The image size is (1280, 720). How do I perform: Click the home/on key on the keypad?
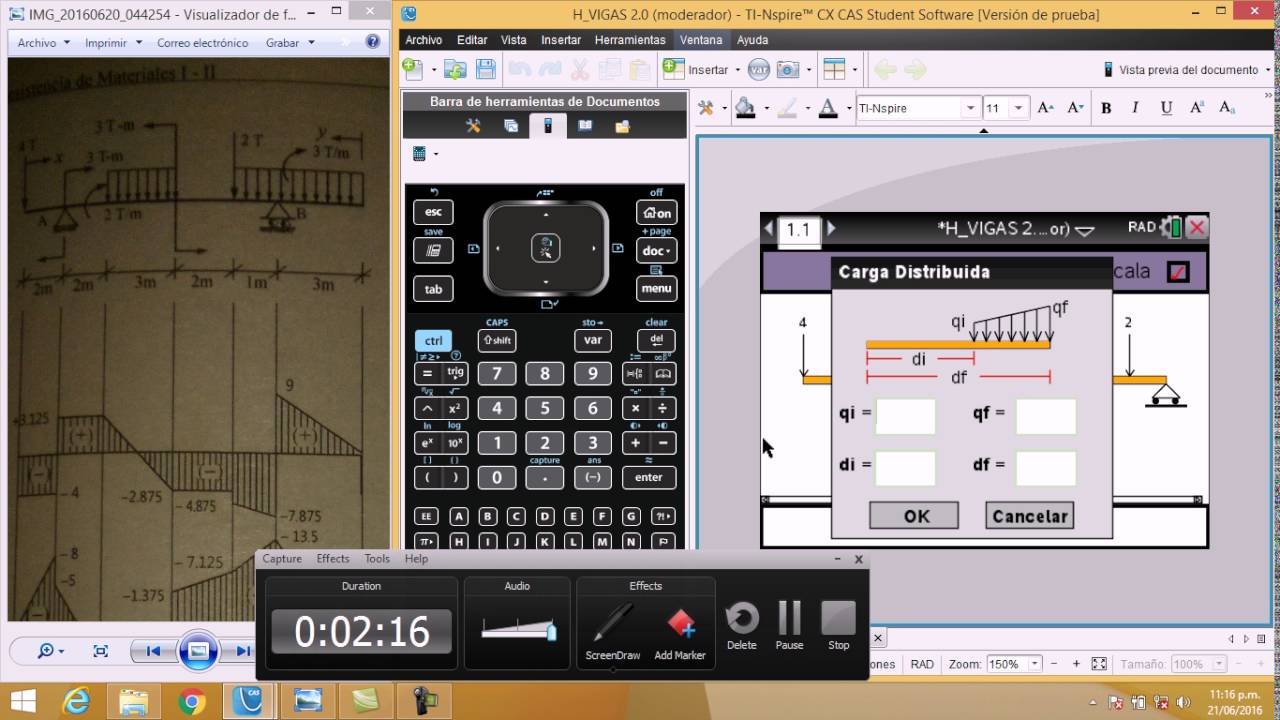[x=656, y=212]
